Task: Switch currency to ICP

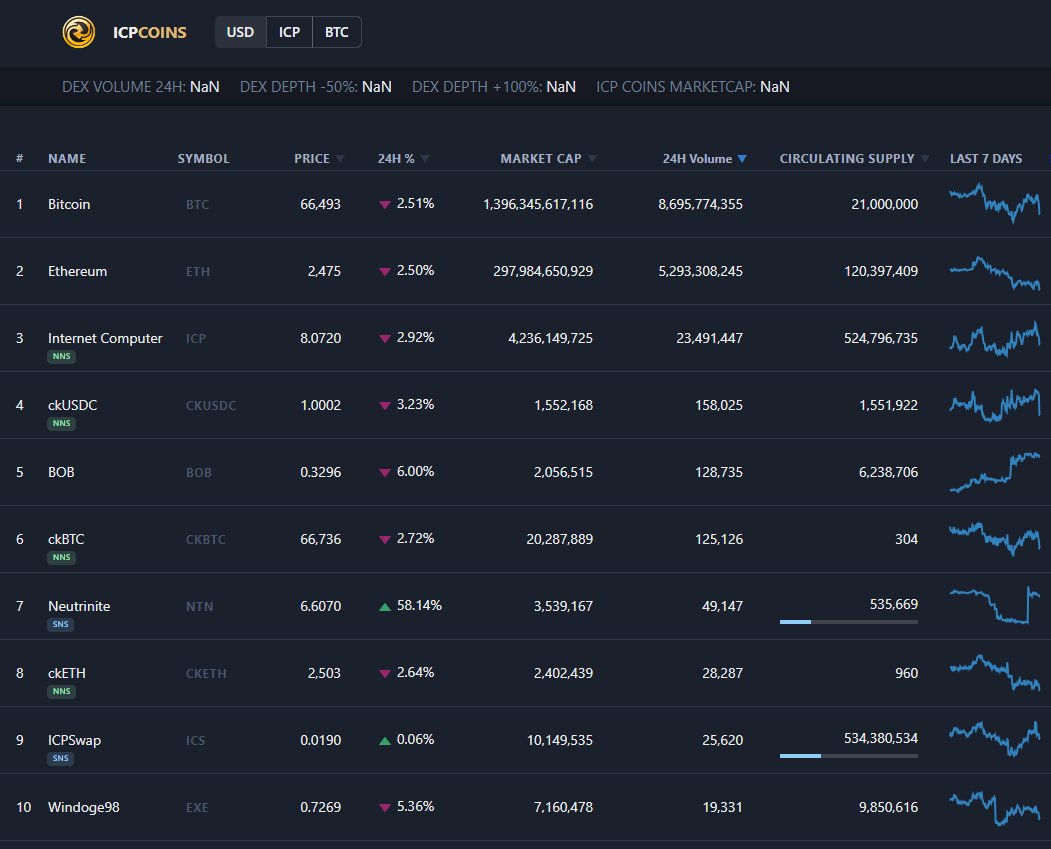Action: point(290,32)
